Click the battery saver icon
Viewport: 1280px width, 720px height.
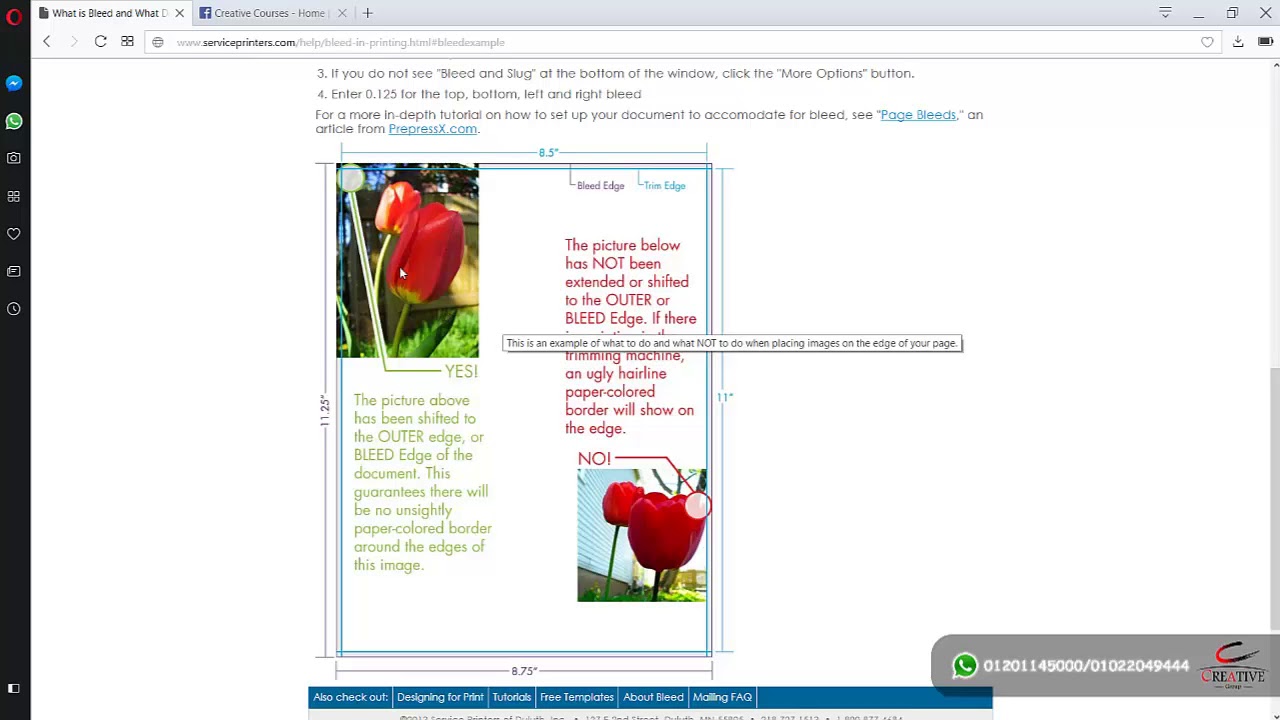[x=1265, y=42]
